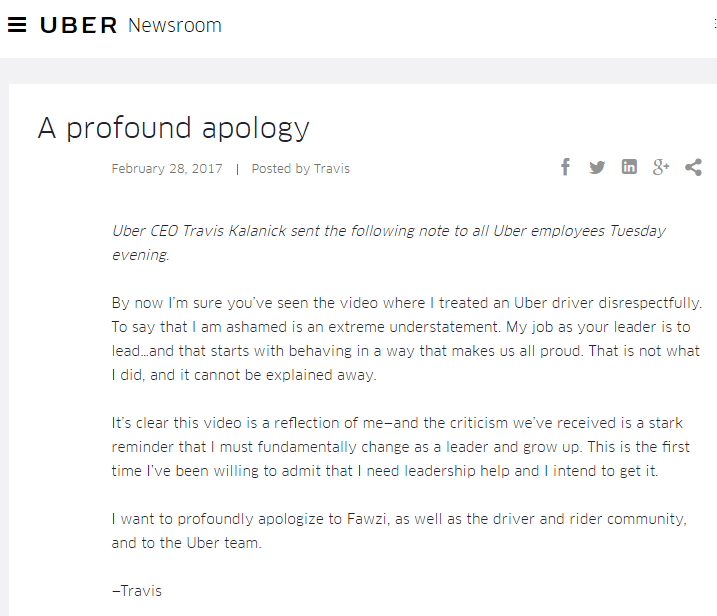Share the post on Google Plus
The image size is (717, 616).
click(x=661, y=167)
